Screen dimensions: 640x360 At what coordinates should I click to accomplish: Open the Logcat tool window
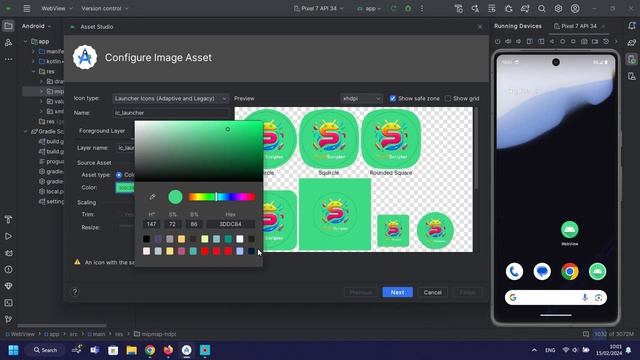pyautogui.click(x=8, y=253)
